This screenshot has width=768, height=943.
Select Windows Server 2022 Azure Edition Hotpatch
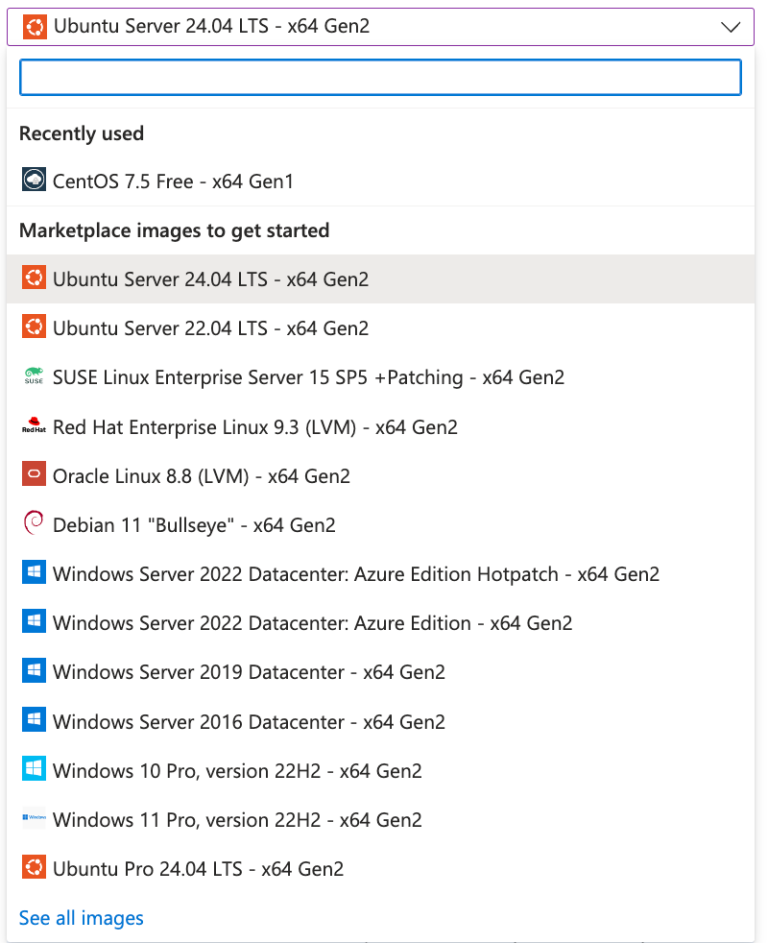(356, 574)
